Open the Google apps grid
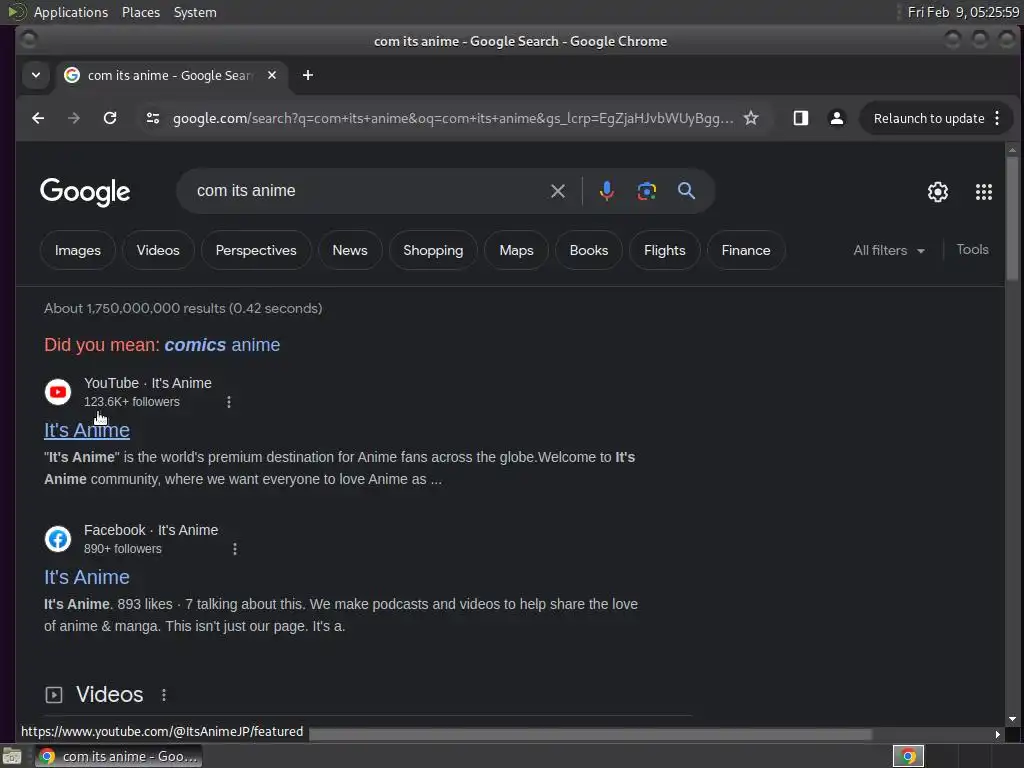Image resolution: width=1024 pixels, height=768 pixels. pos(984,192)
